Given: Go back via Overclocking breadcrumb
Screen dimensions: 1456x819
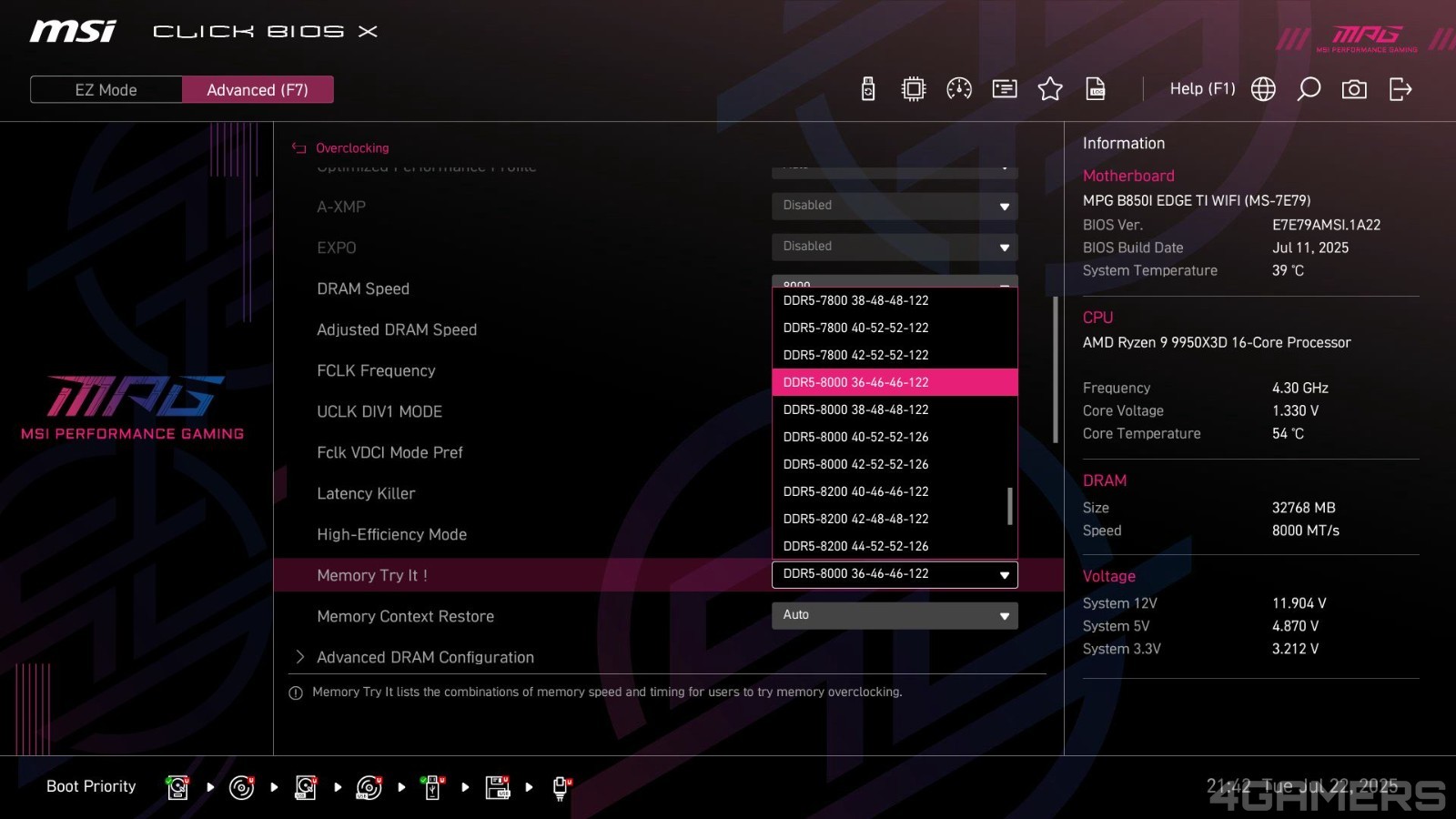Looking at the screenshot, I should pyautogui.click(x=352, y=148).
